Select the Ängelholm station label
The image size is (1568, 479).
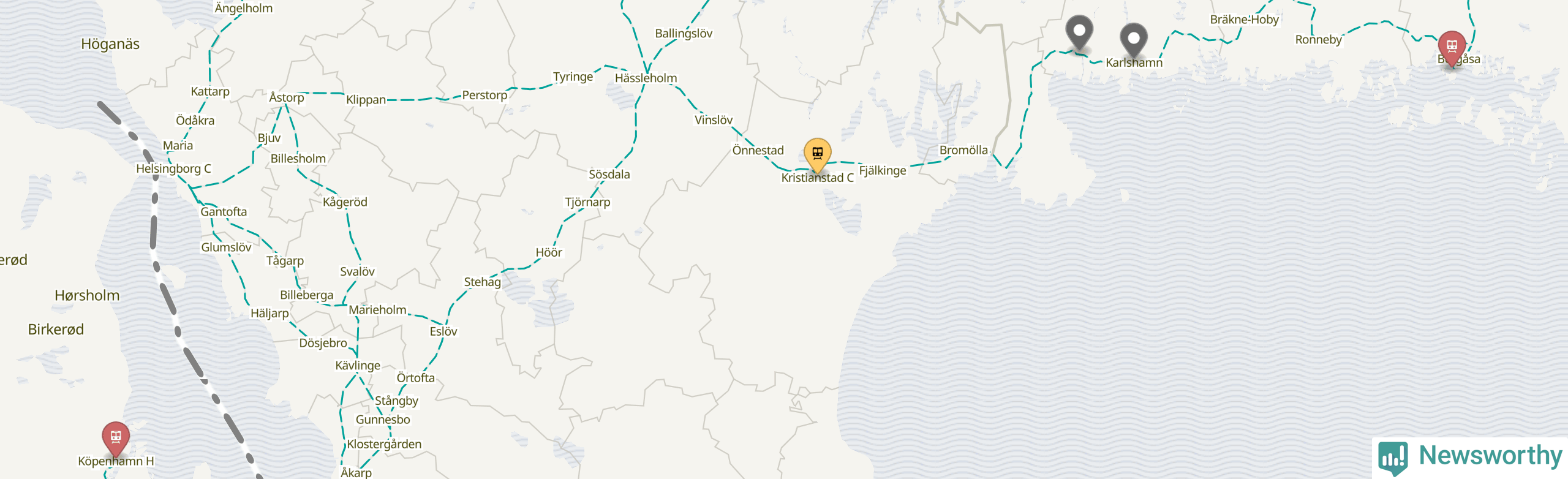(x=244, y=8)
